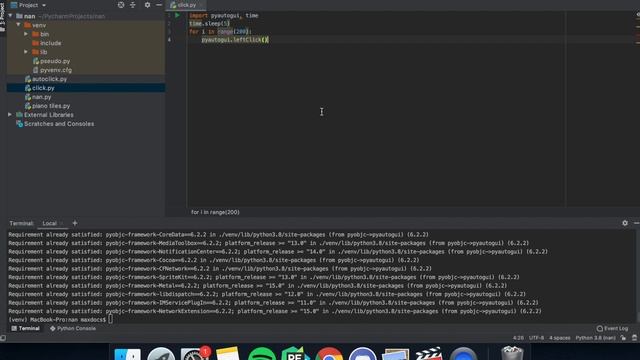Click the Python 3.8 interpreter selector
640x360 pixels.
(595, 338)
